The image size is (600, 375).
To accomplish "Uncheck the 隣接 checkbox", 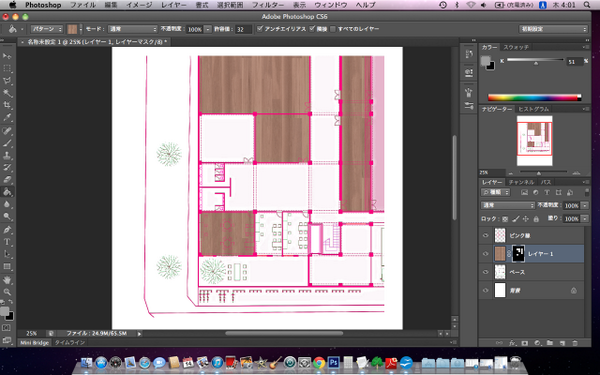I will click(x=312, y=29).
